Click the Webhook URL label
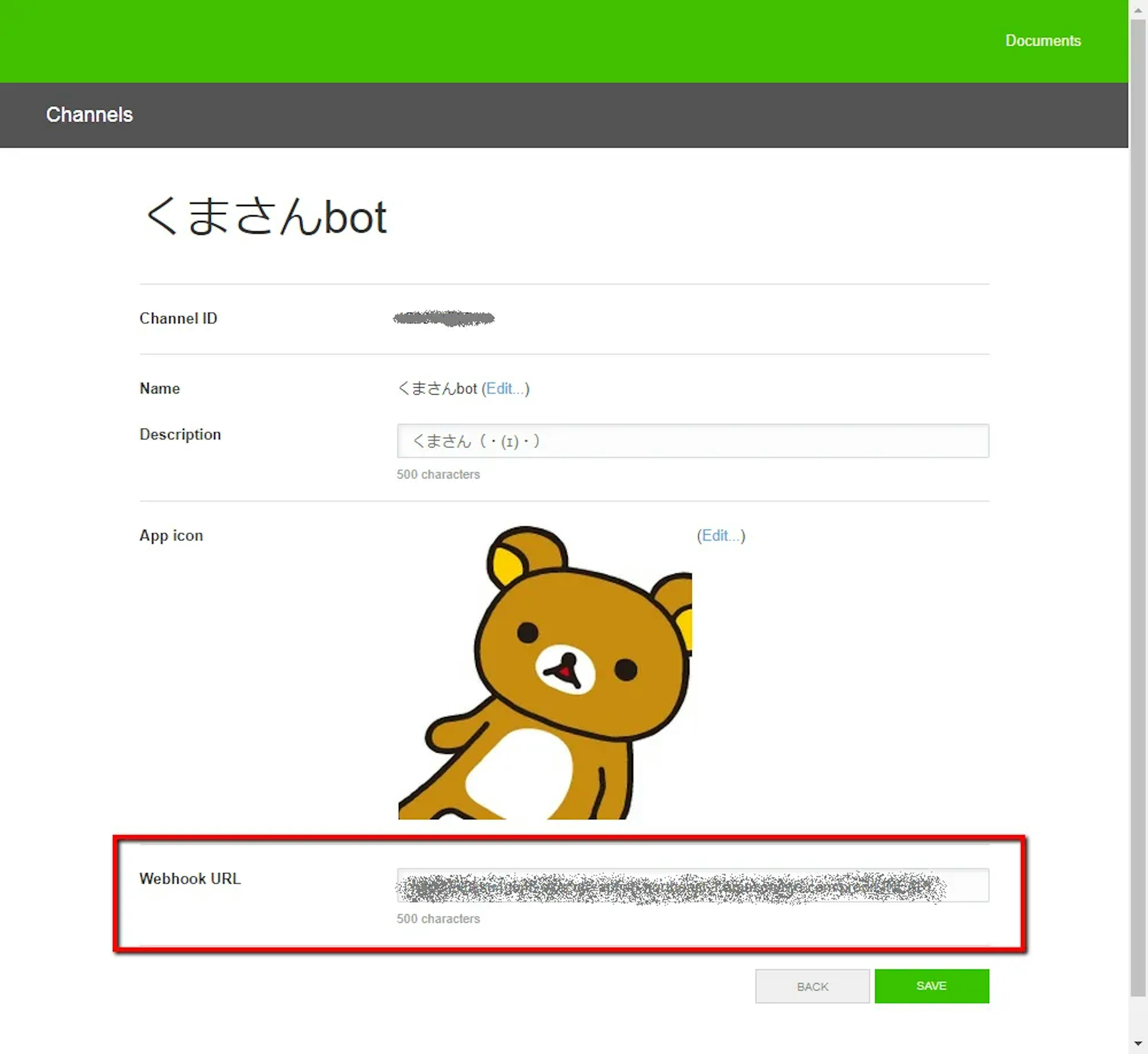 [x=190, y=879]
